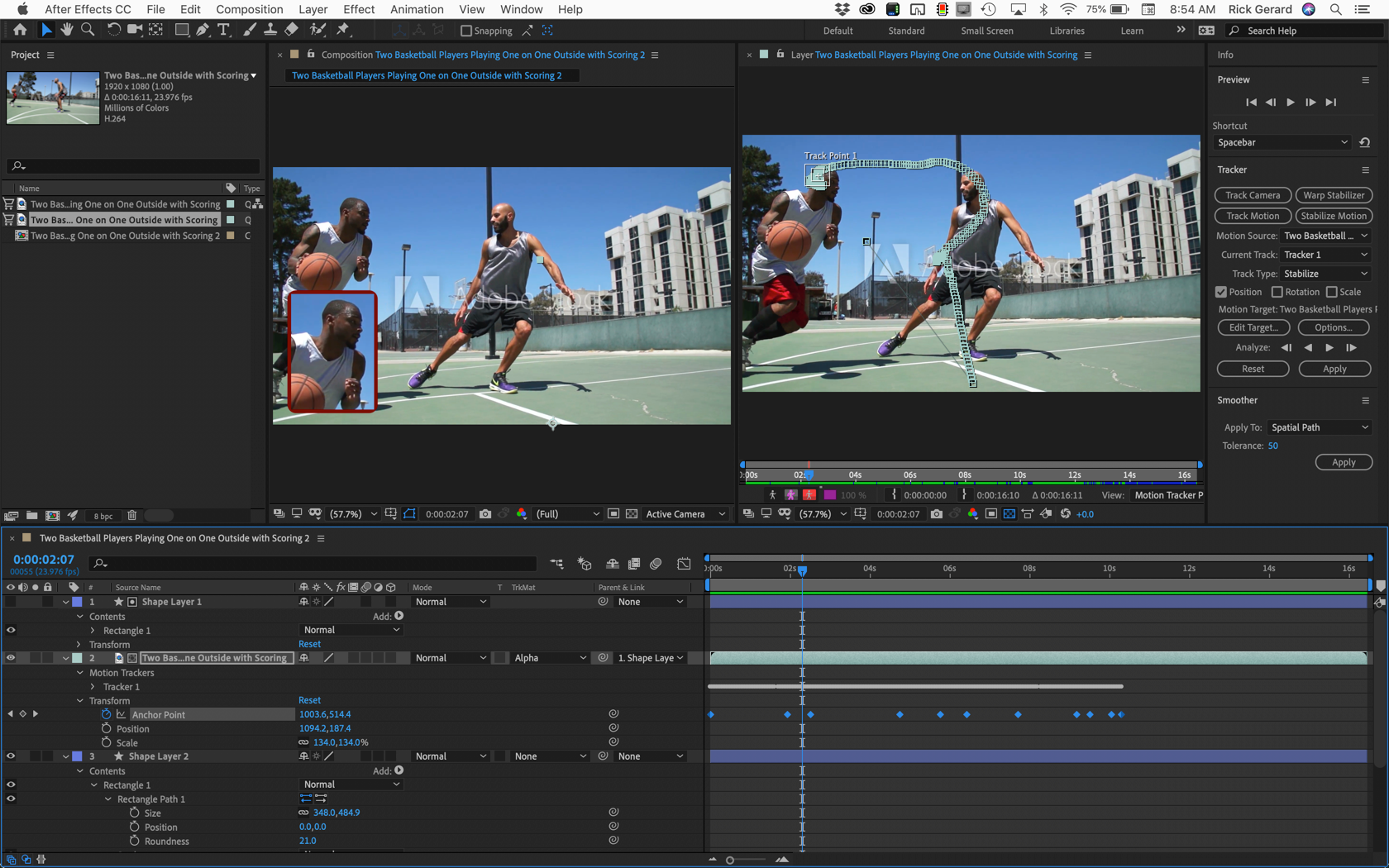The width and height of the screenshot is (1389, 868).
Task: Enable the Scale checkbox in Tracker
Action: tap(1331, 292)
